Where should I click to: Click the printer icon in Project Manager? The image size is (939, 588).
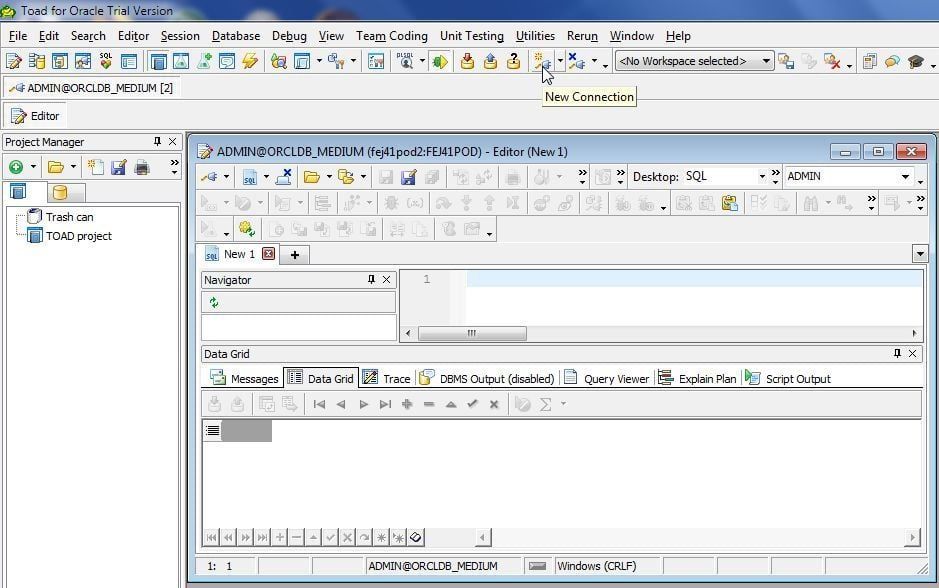(x=142, y=167)
